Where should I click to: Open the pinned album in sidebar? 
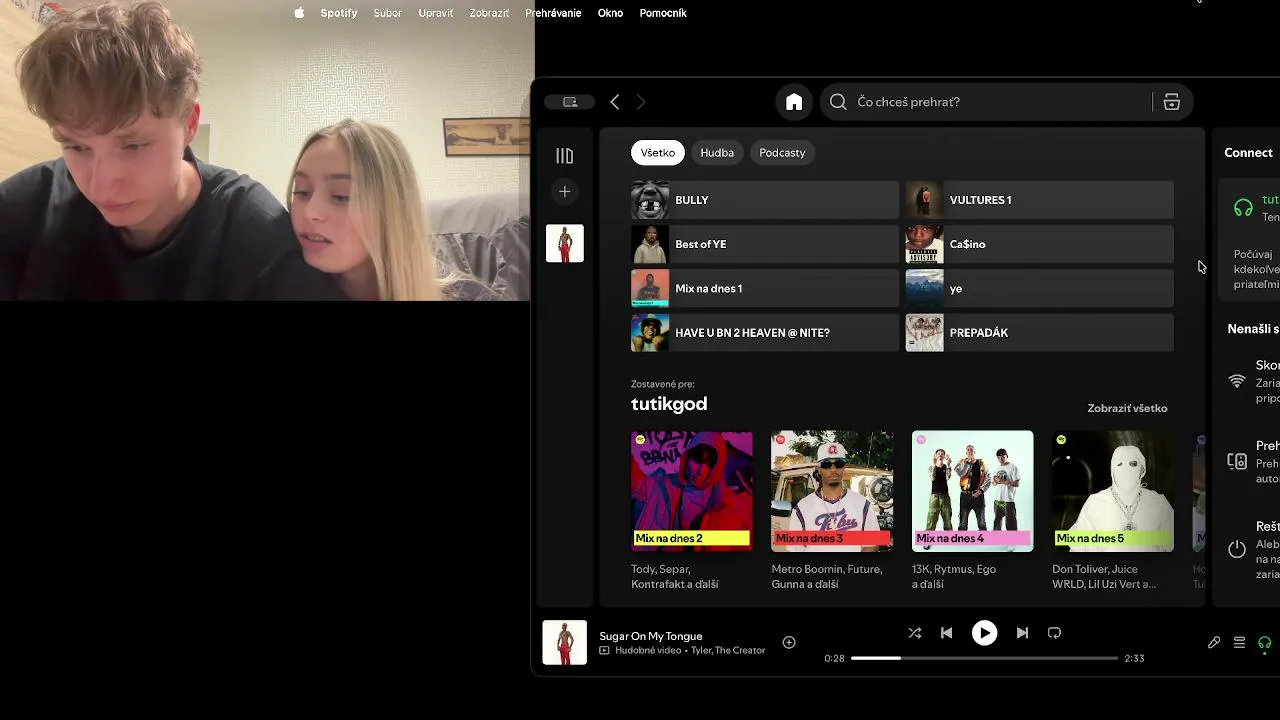(x=565, y=243)
